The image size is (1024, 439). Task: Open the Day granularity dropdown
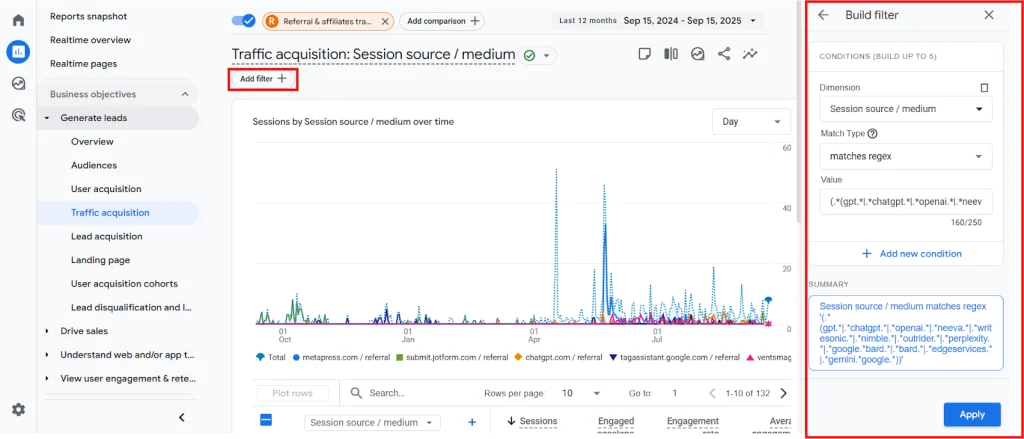750,122
